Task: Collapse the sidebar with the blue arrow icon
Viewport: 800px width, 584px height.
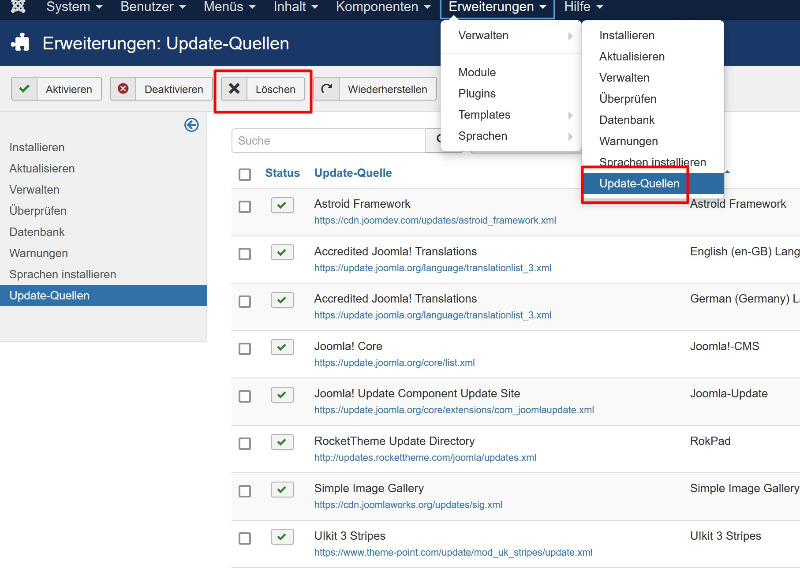Action: 191,125
